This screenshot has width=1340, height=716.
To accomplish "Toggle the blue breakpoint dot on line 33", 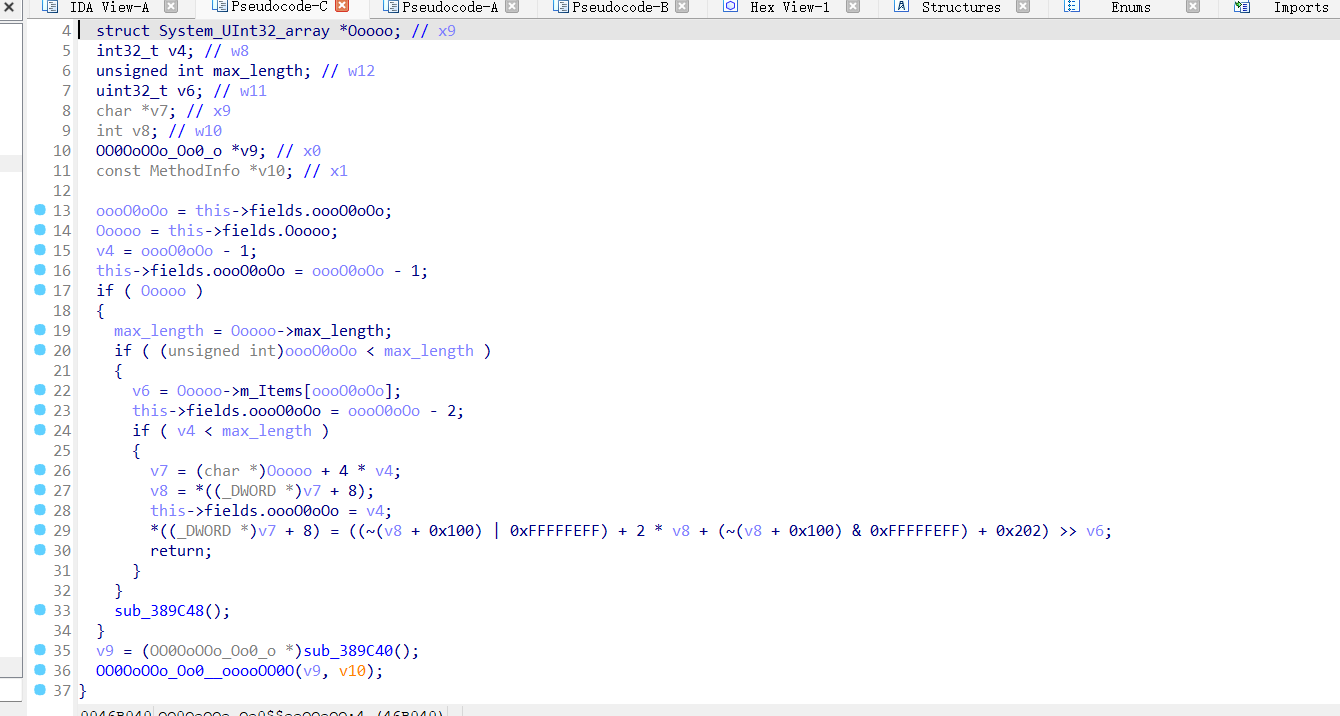I will click(x=38, y=610).
